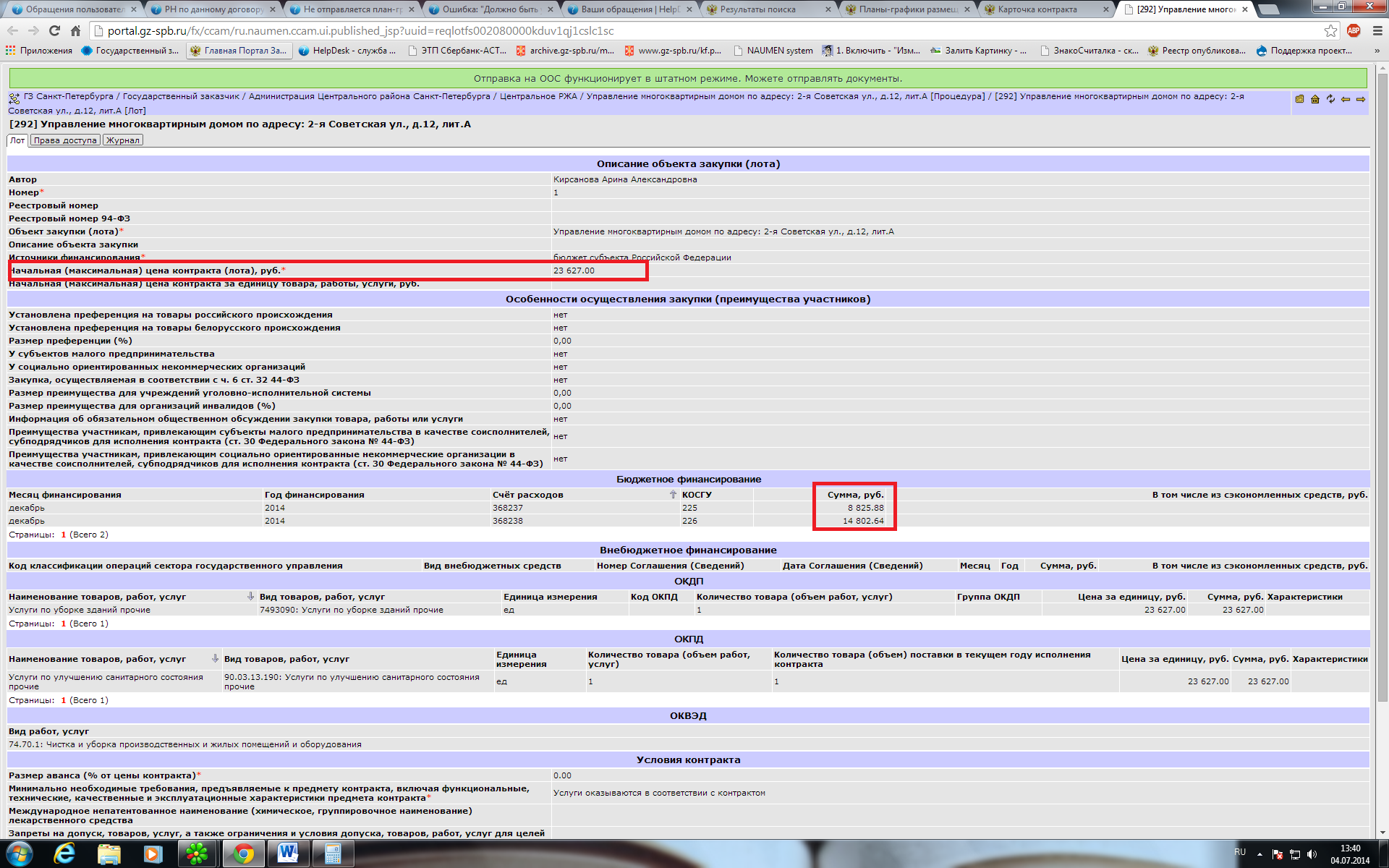Image resolution: width=1389 pixels, height=868 pixels.
Task: Open the Chrome menu hamburger icon
Action: (x=1377, y=30)
